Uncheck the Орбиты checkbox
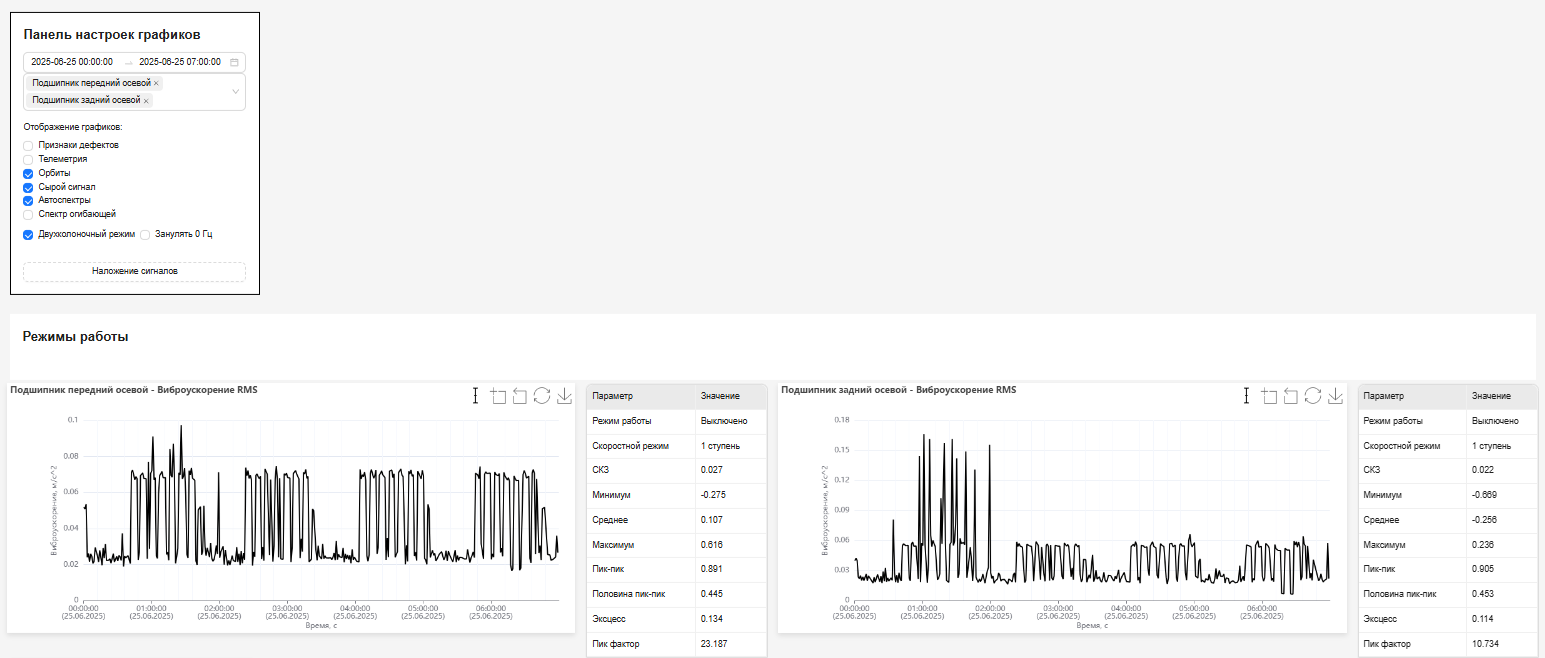The image size is (1545, 658). click(28, 174)
